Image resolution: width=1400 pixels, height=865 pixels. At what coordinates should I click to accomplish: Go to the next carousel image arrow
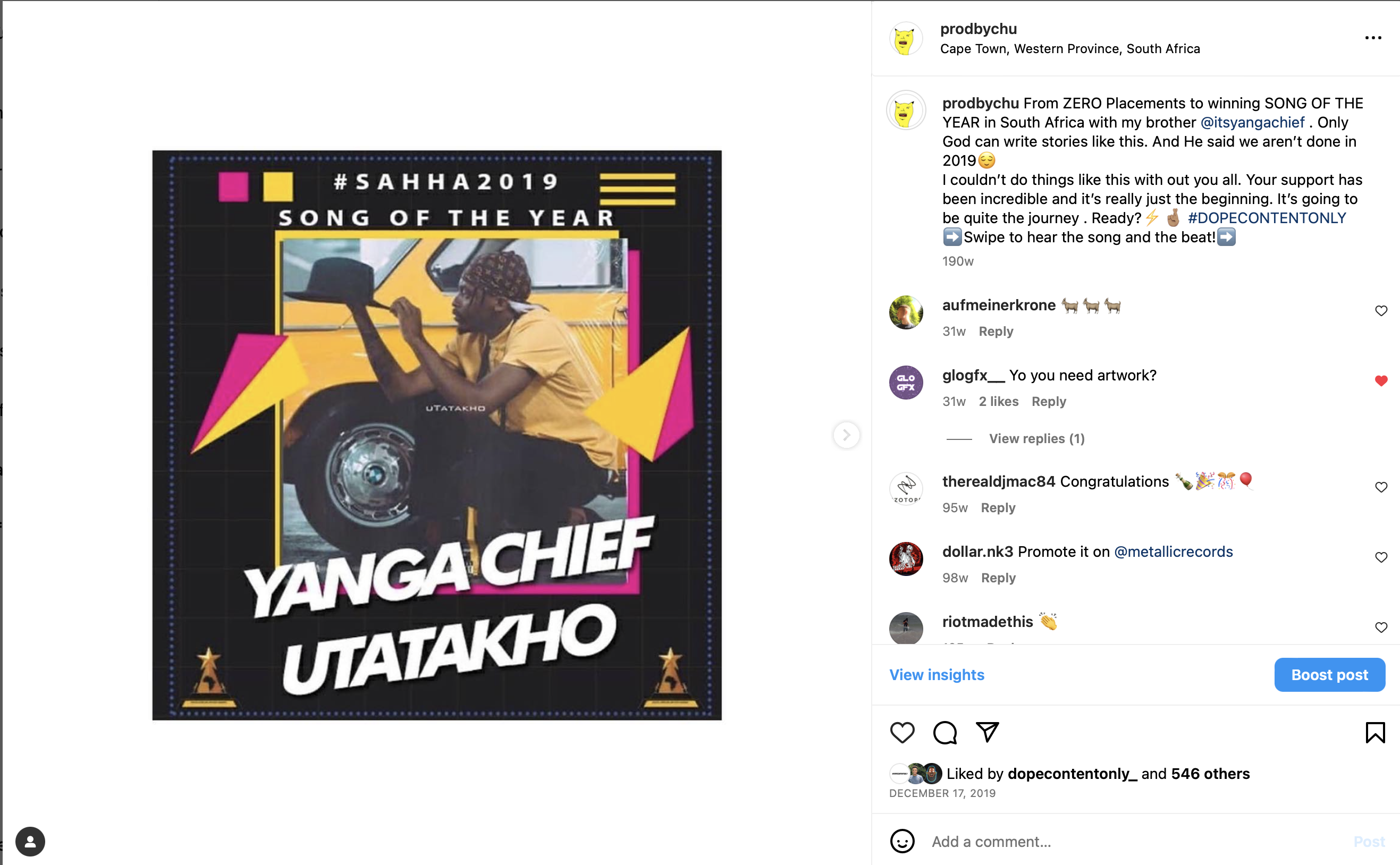846,435
